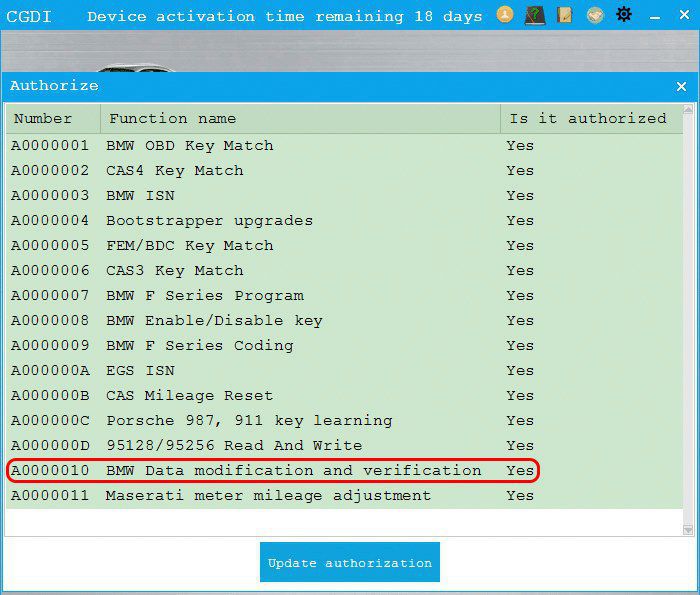Select the Bootstrapper upgrades row

point(344,221)
